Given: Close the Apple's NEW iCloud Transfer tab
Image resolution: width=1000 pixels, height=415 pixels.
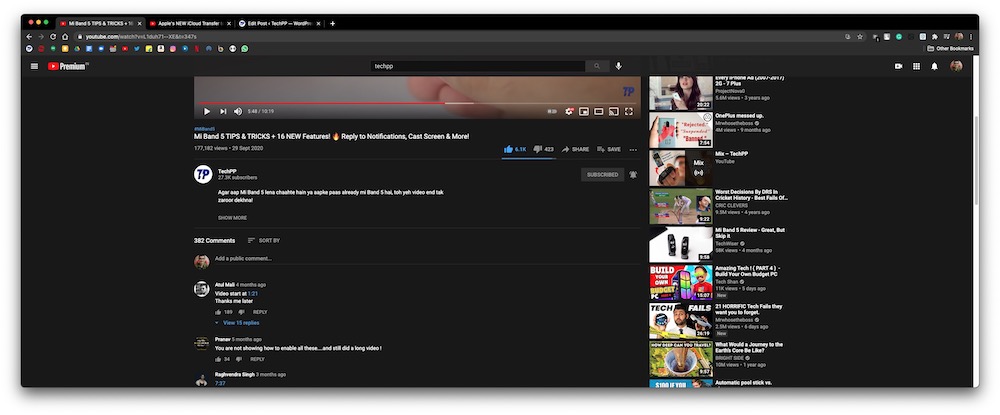Looking at the screenshot, I should (228, 24).
